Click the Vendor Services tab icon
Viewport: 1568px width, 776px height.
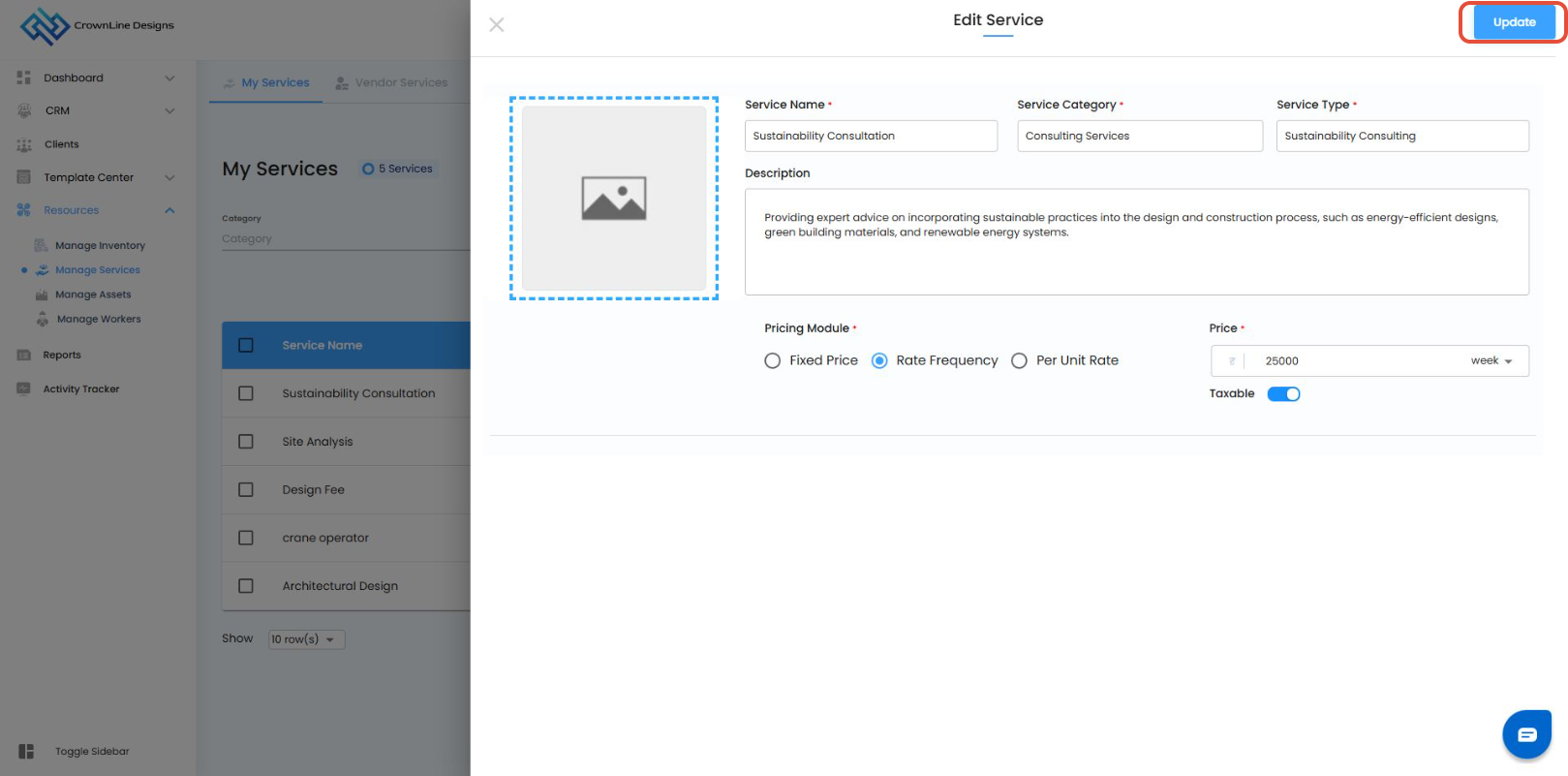tap(342, 83)
